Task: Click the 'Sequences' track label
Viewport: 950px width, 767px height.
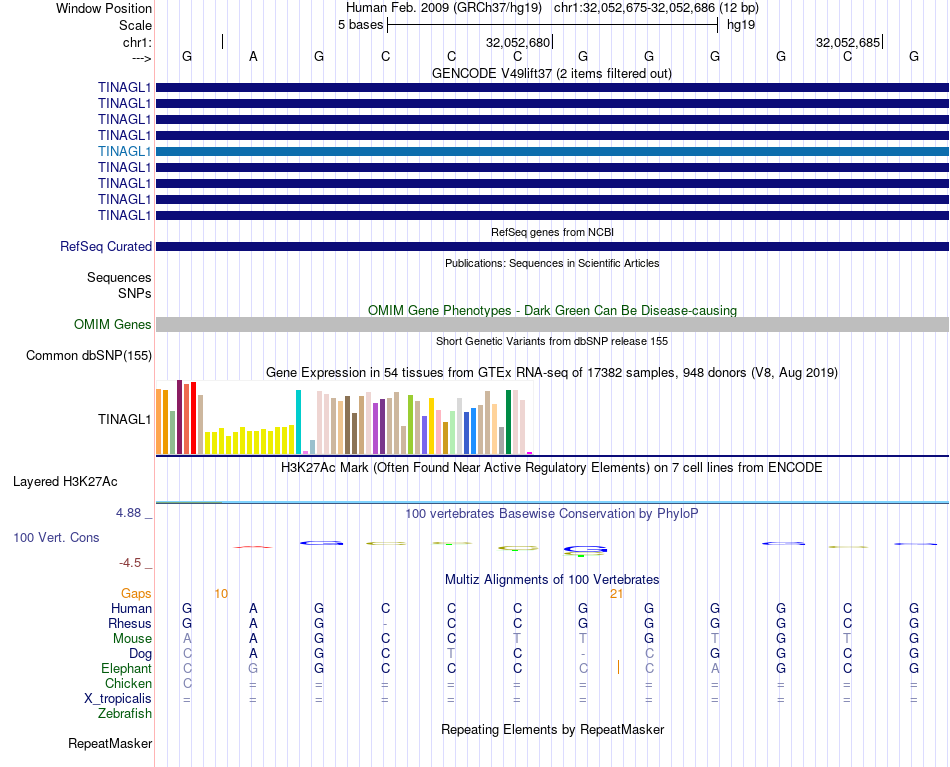Action: tap(119, 277)
